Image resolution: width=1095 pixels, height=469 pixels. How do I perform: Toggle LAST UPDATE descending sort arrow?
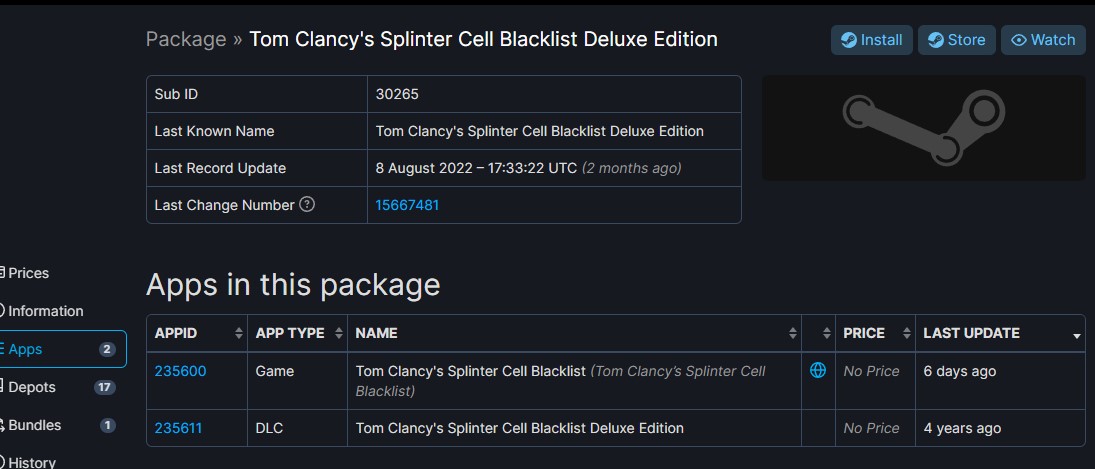click(x=1077, y=336)
